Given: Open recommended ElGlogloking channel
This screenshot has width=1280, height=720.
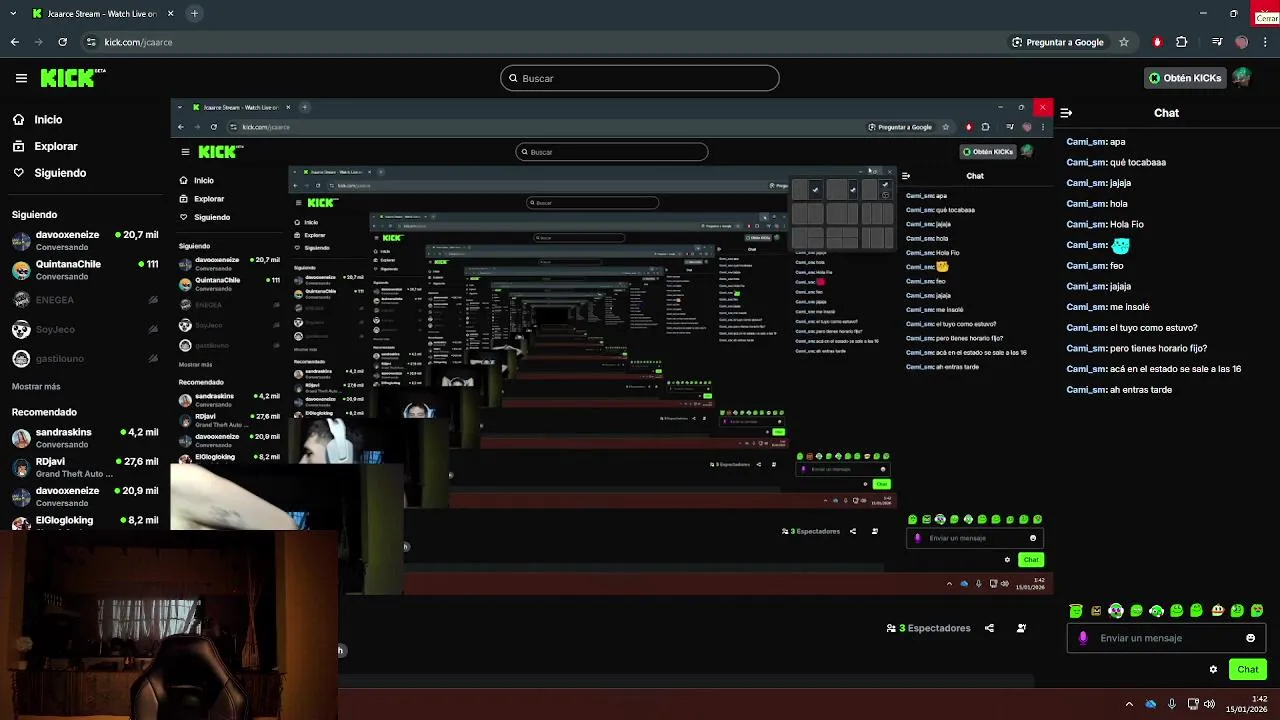Looking at the screenshot, I should click(x=85, y=521).
